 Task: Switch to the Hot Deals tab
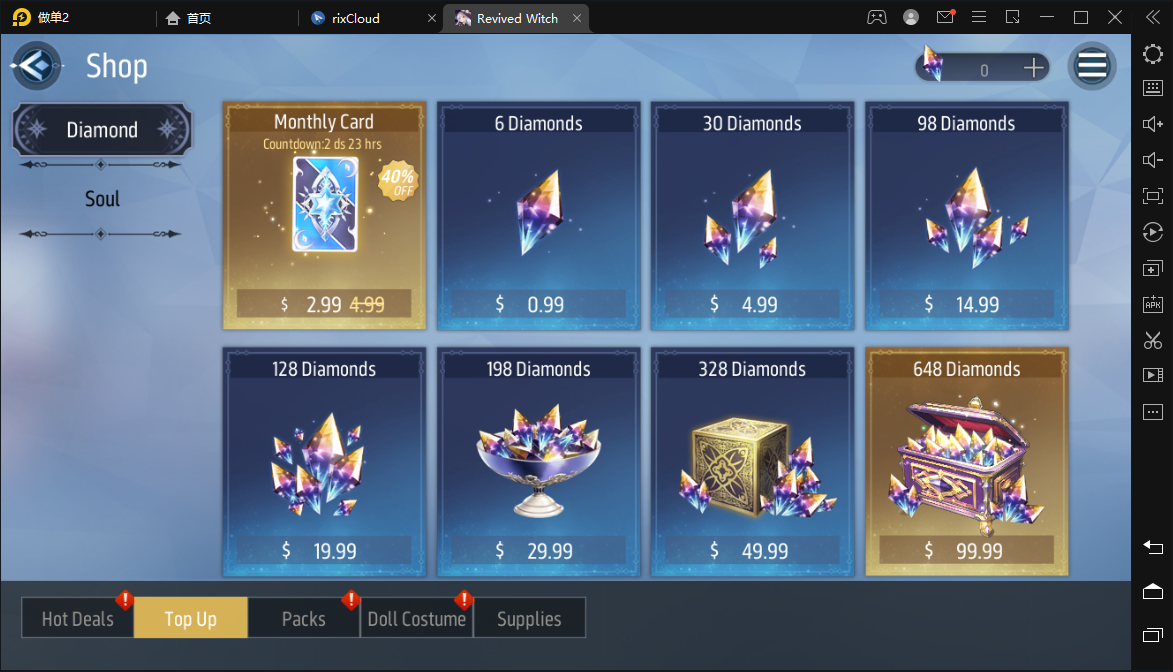(x=78, y=617)
